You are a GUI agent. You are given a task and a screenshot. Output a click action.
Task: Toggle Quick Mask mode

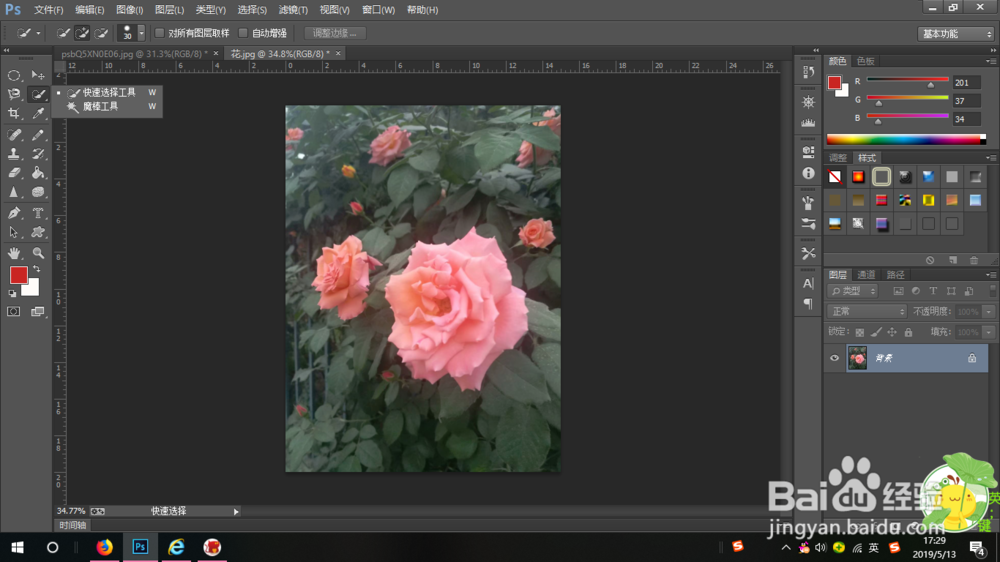pos(13,312)
